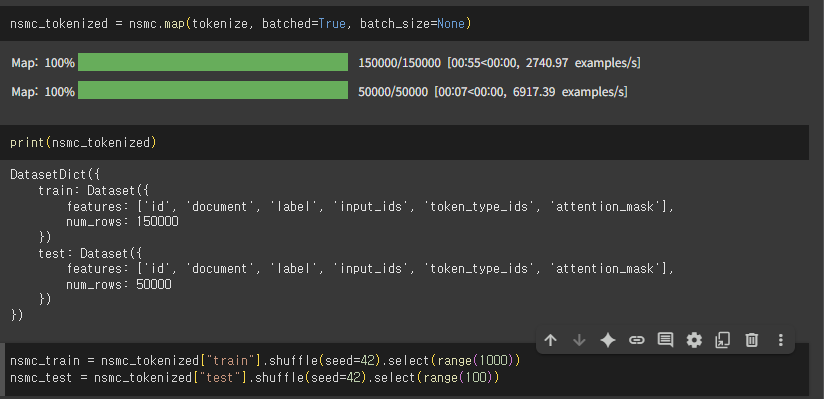Click the nsmc_train shuffle code line
This screenshot has height=399, width=824.
pos(265,361)
